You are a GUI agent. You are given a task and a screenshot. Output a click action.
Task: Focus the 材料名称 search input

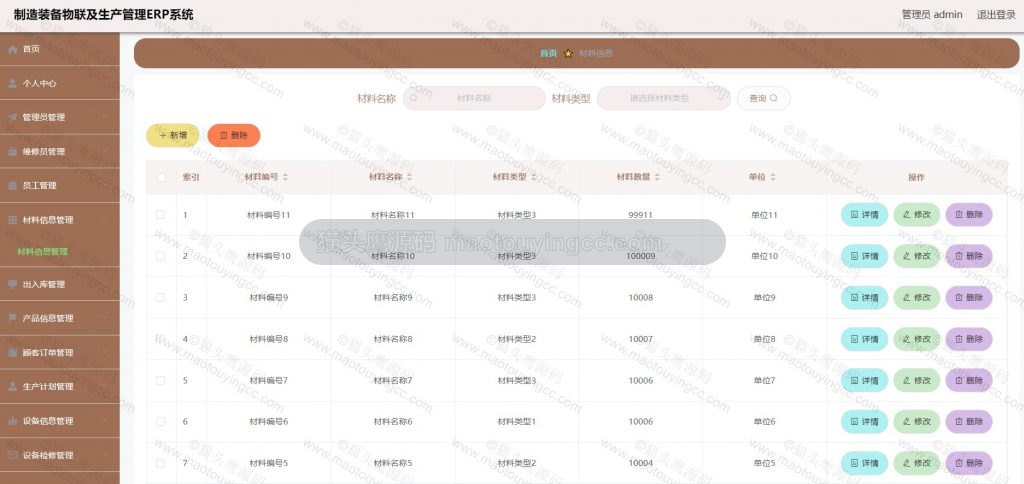[x=474, y=99]
